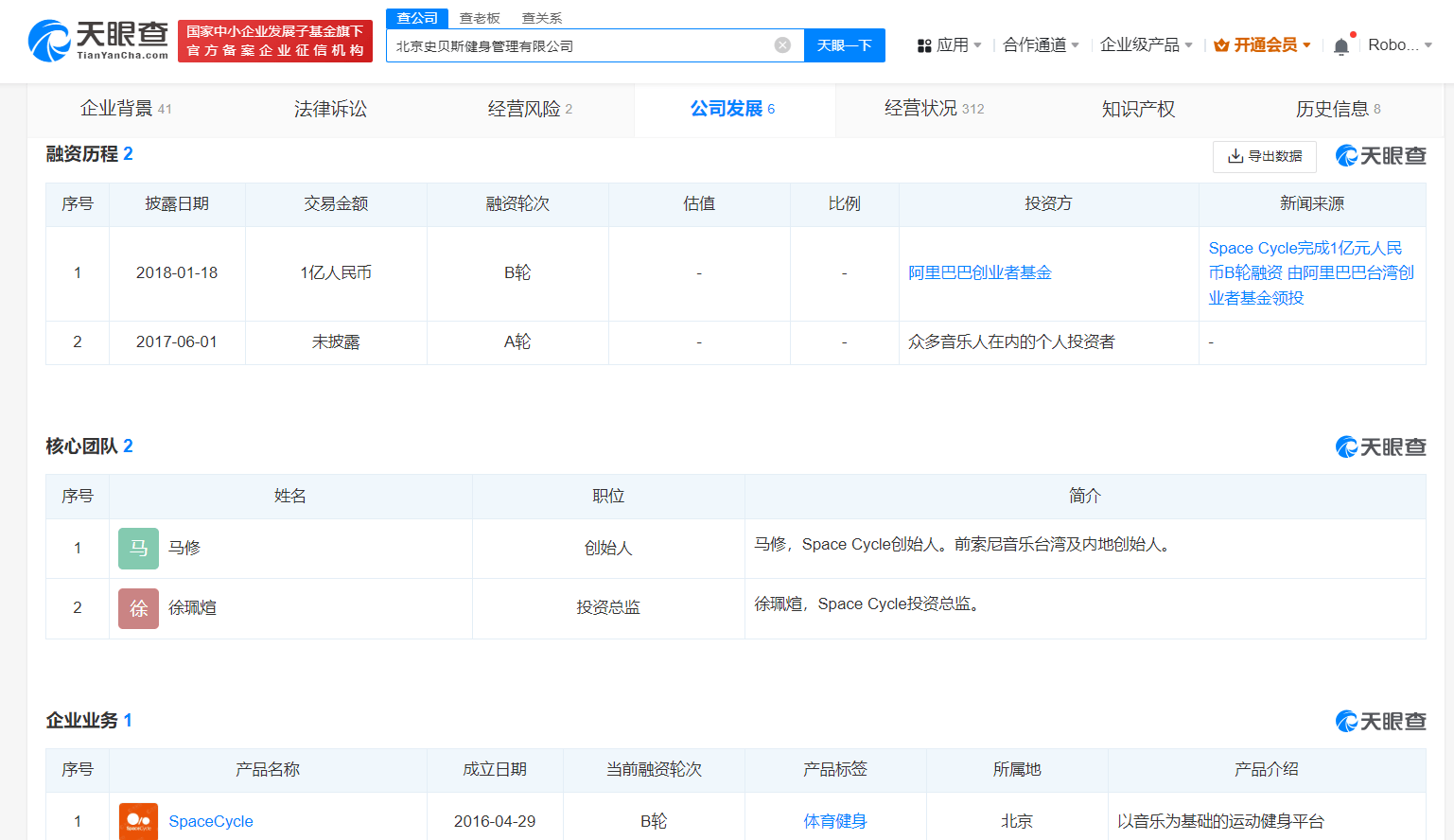
Task: Open the 历史信息 tab
Action: [x=1338, y=109]
